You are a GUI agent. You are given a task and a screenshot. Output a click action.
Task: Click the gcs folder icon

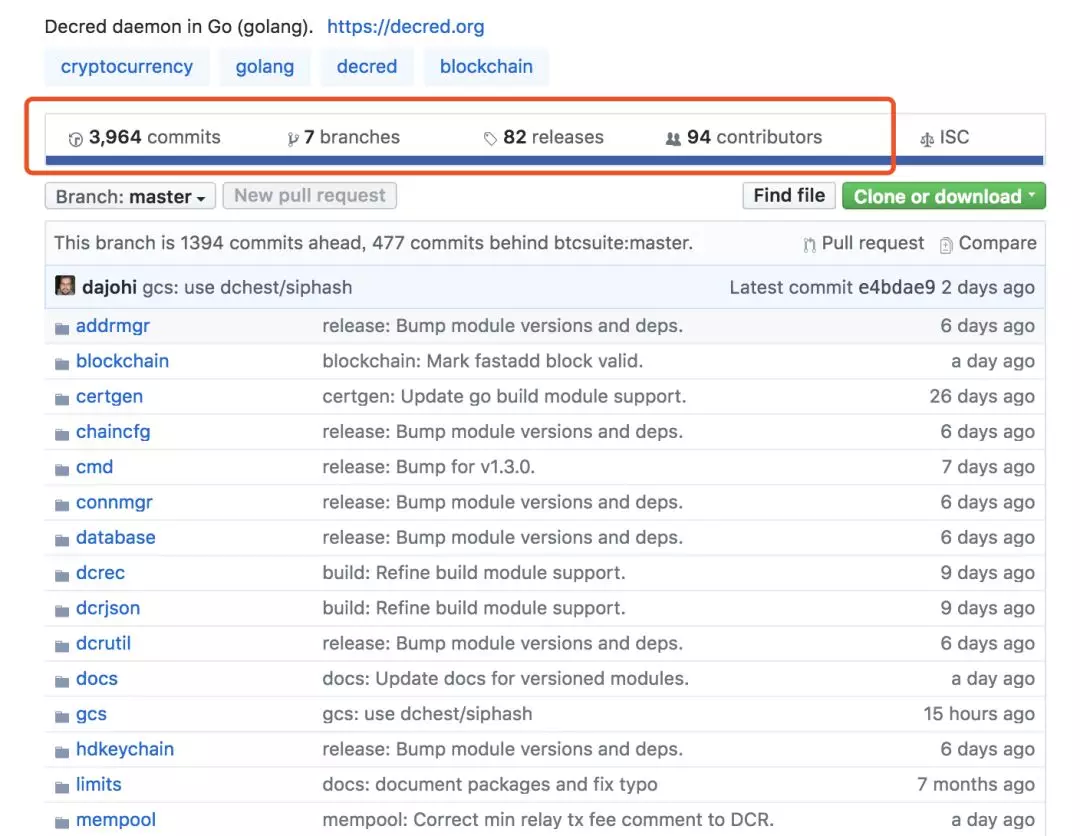pos(62,716)
